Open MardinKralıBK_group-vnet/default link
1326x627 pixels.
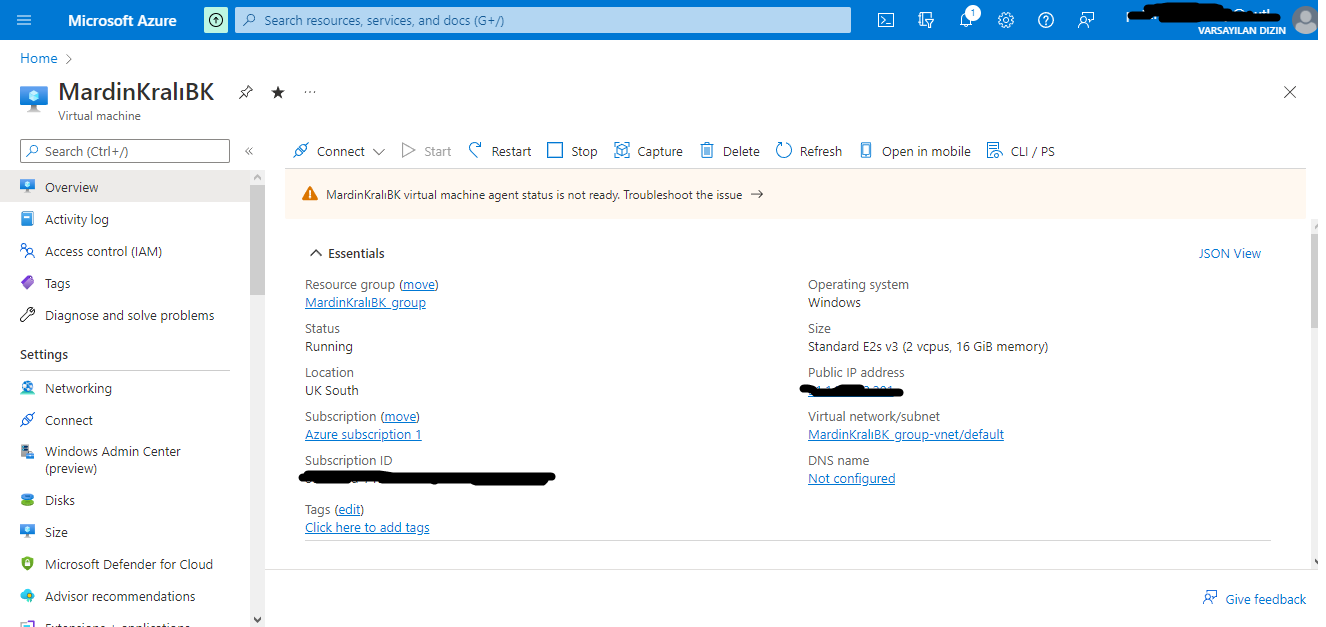(x=906, y=435)
